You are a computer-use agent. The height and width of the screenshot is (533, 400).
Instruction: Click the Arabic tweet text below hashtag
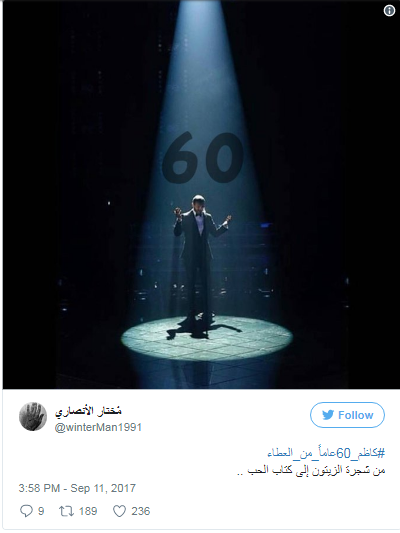point(311,470)
